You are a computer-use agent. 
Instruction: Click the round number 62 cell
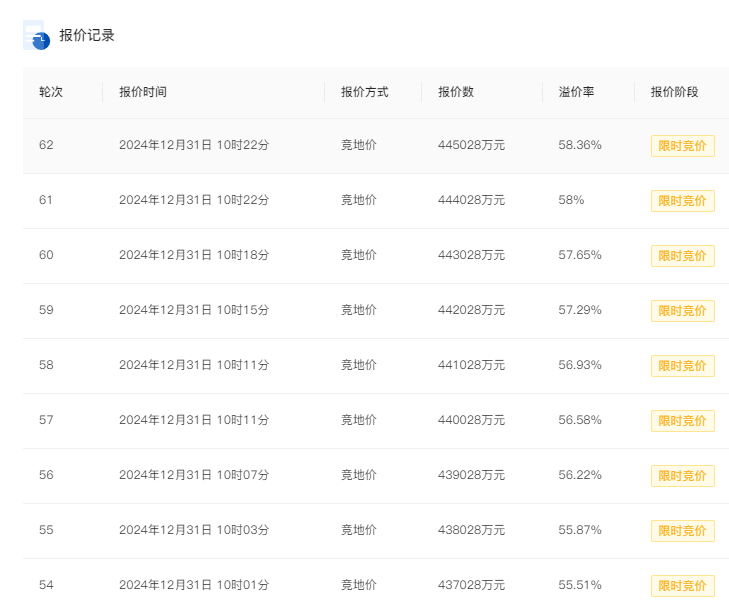[x=46, y=145]
